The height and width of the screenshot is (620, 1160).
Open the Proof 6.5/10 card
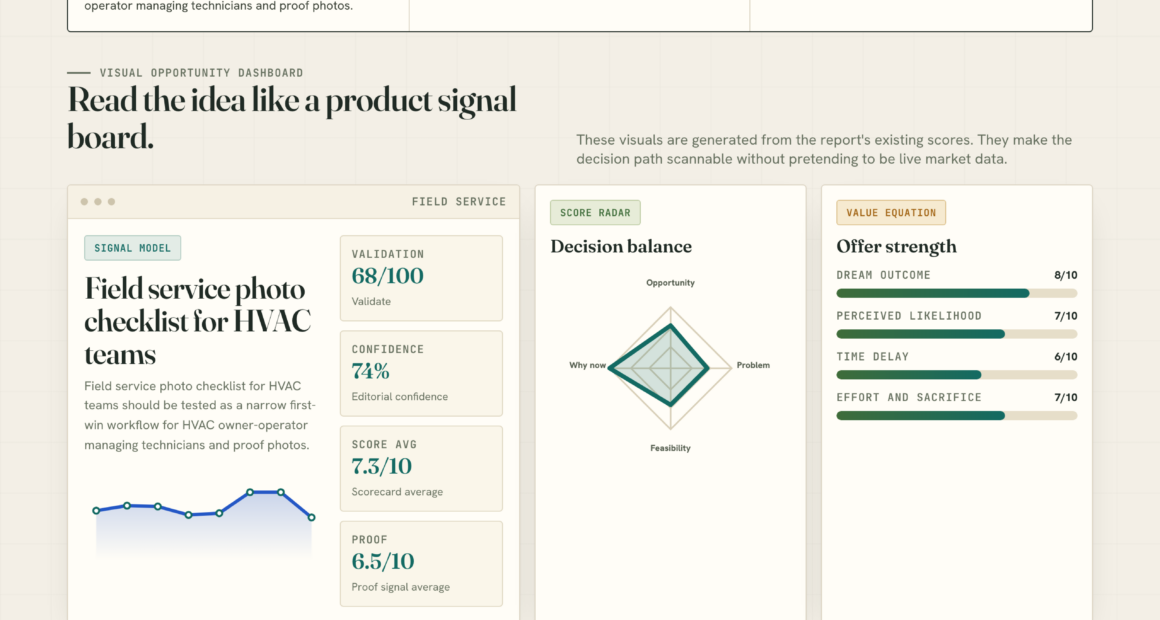(421, 564)
